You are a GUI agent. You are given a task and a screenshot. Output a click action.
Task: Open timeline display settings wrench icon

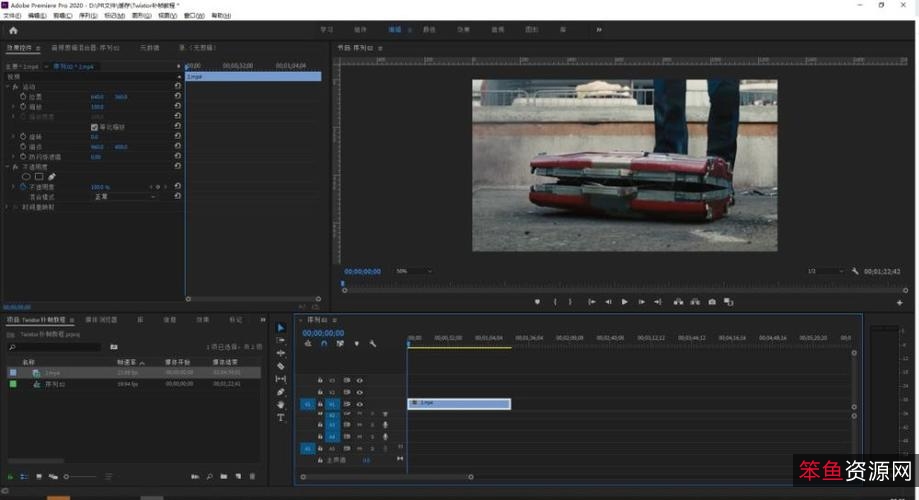point(372,344)
